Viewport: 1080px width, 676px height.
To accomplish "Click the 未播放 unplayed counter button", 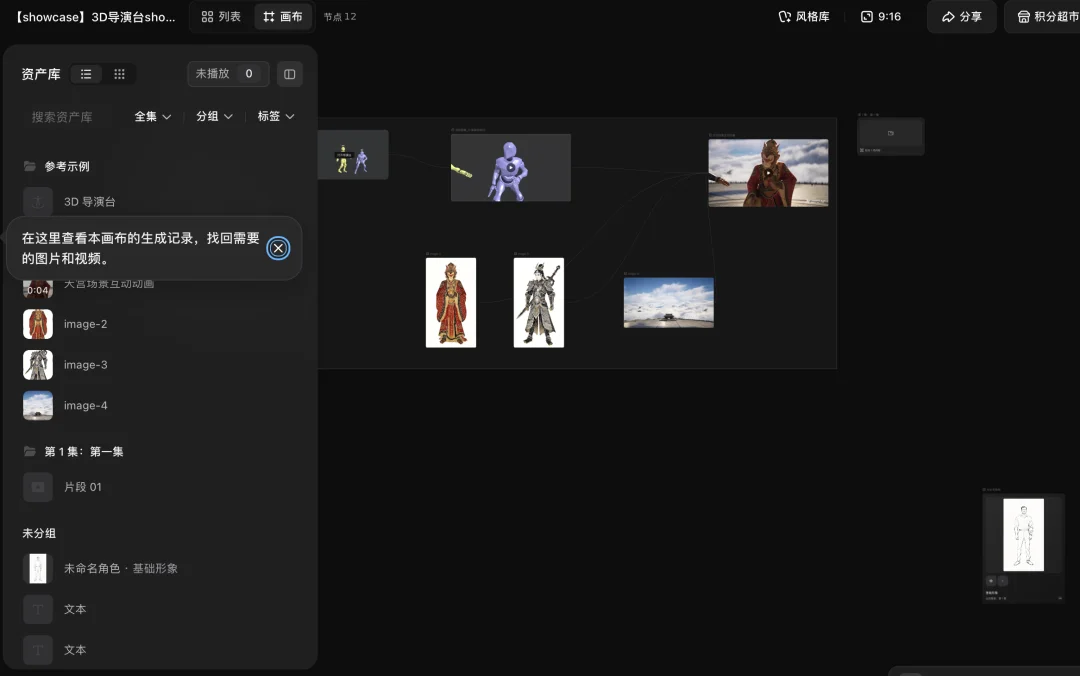I will pos(228,74).
